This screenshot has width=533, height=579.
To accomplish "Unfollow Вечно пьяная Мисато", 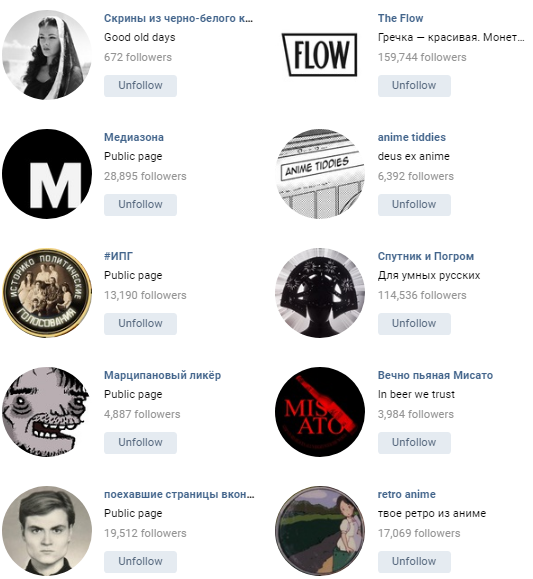I will [414, 442].
